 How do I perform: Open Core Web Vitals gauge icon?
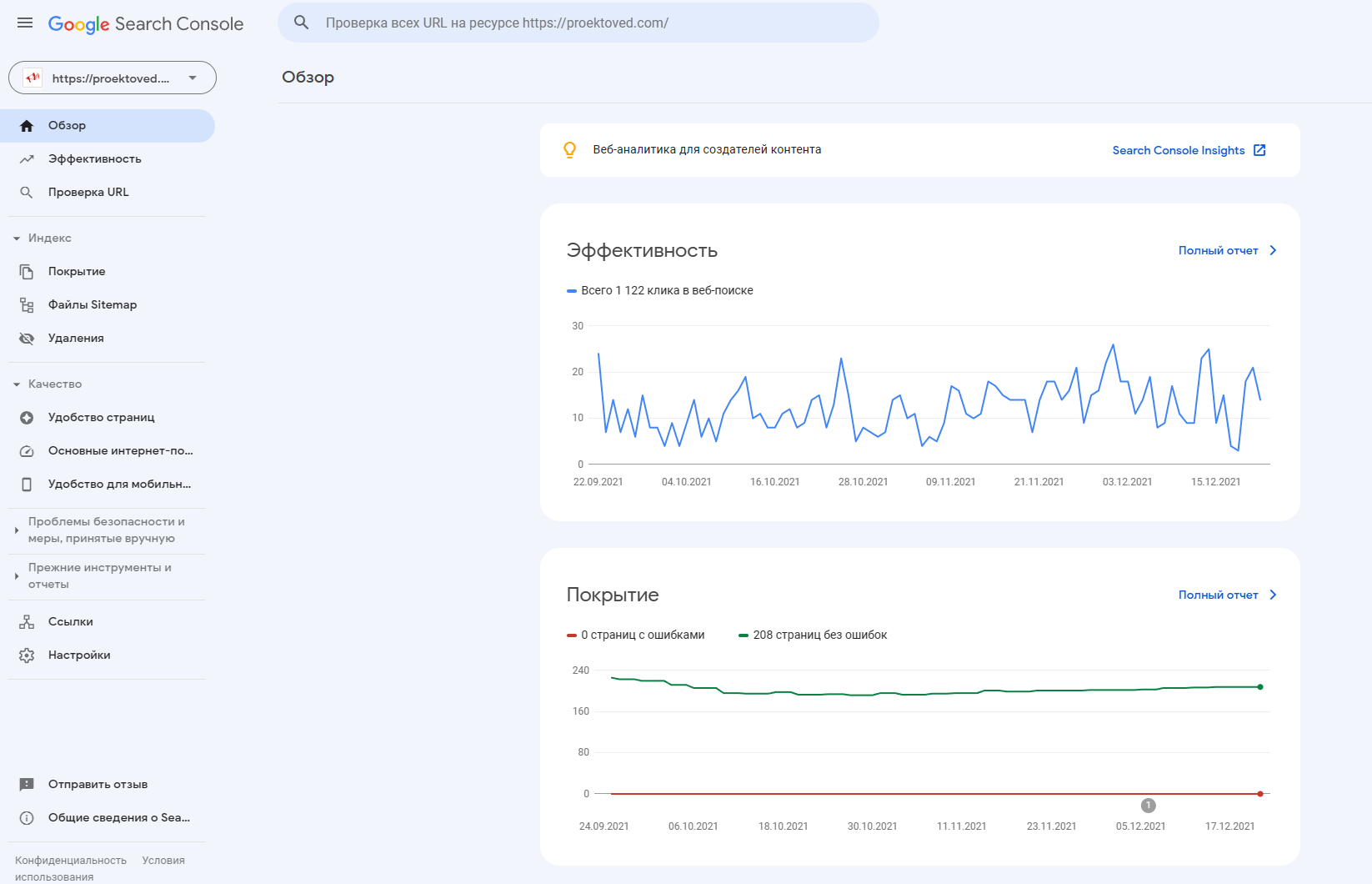pos(27,451)
